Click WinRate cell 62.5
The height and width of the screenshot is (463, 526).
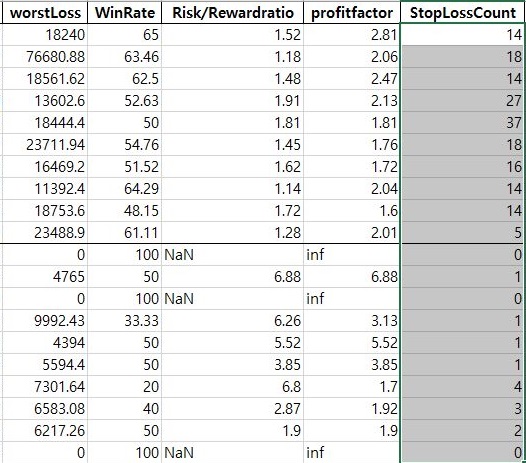pos(124,79)
